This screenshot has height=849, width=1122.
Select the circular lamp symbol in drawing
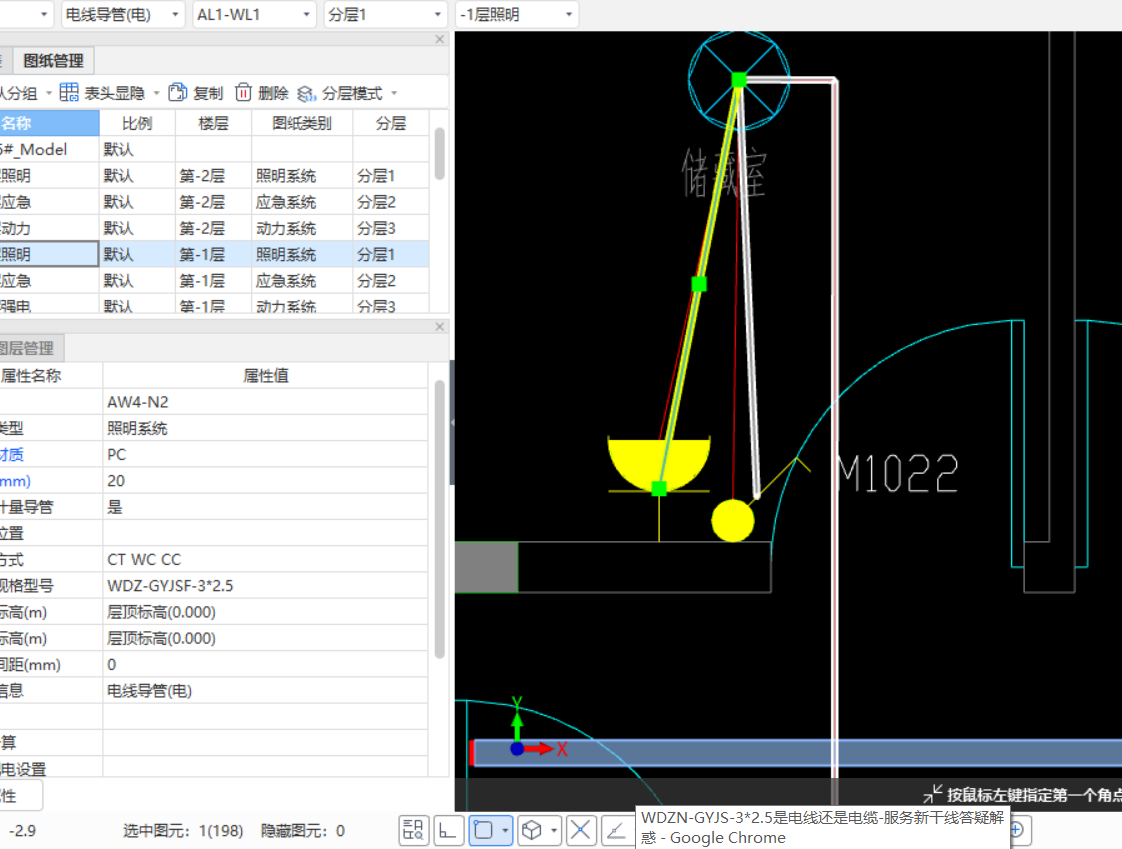coord(739,79)
